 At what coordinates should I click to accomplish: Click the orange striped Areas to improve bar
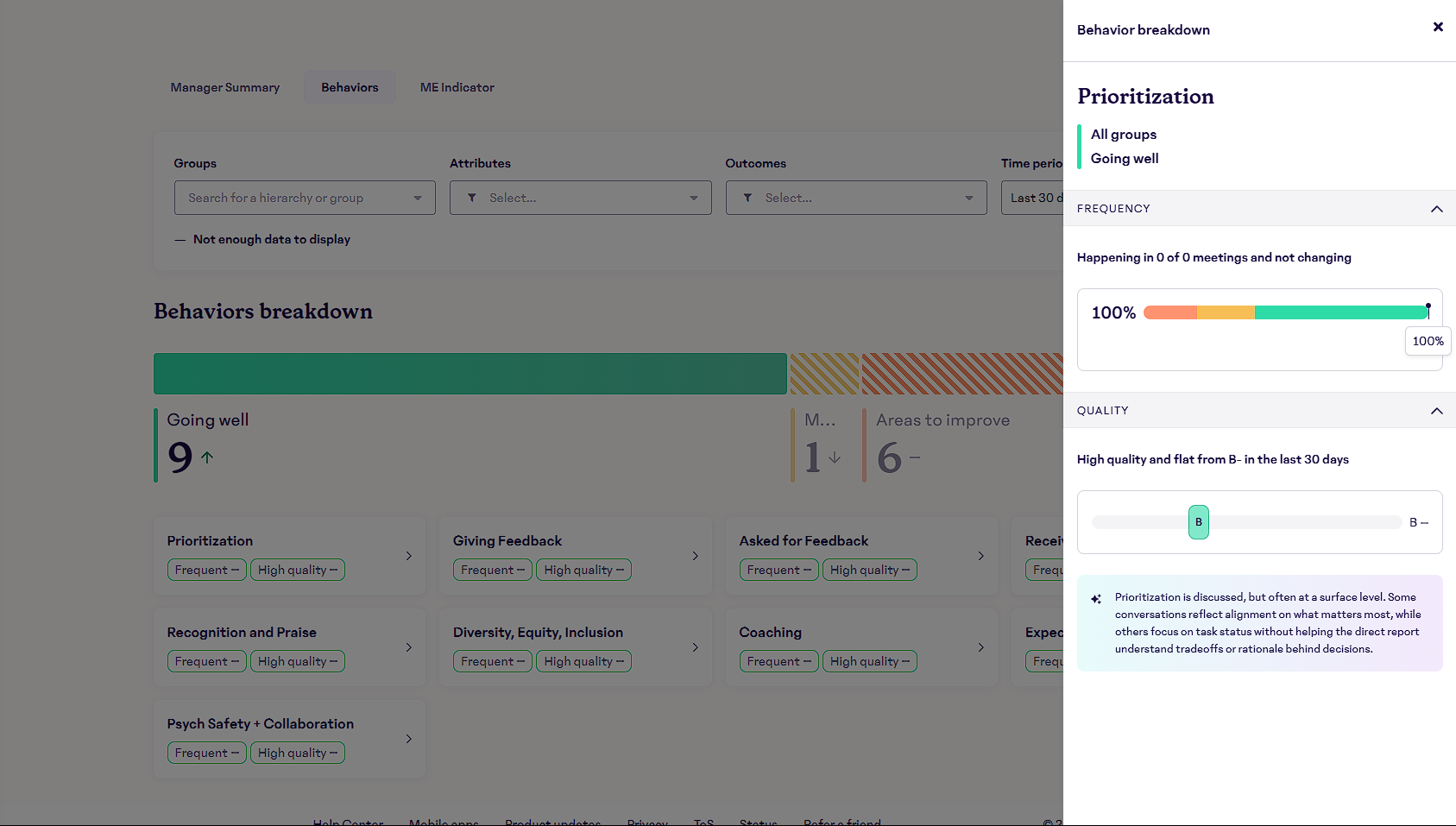962,374
